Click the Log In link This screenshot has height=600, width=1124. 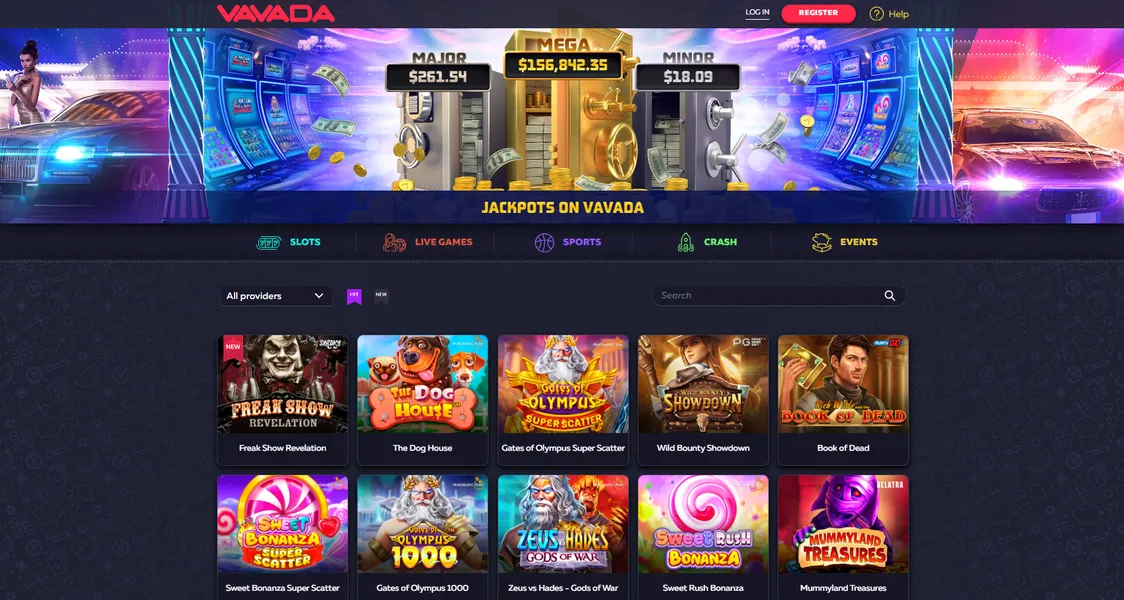(x=757, y=12)
